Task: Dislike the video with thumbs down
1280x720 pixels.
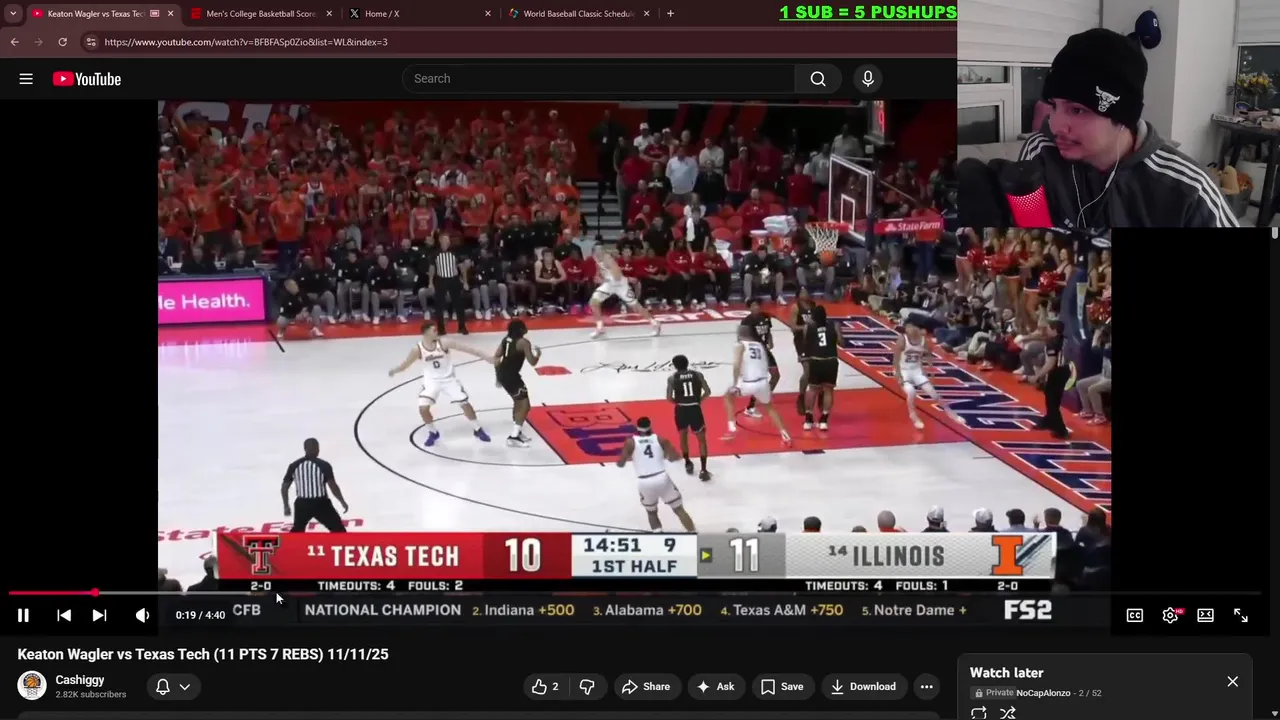Action: point(587,686)
